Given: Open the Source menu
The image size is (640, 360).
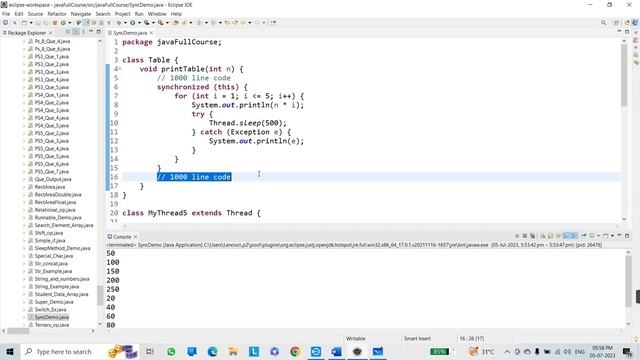Looking at the screenshot, I should point(35,14).
